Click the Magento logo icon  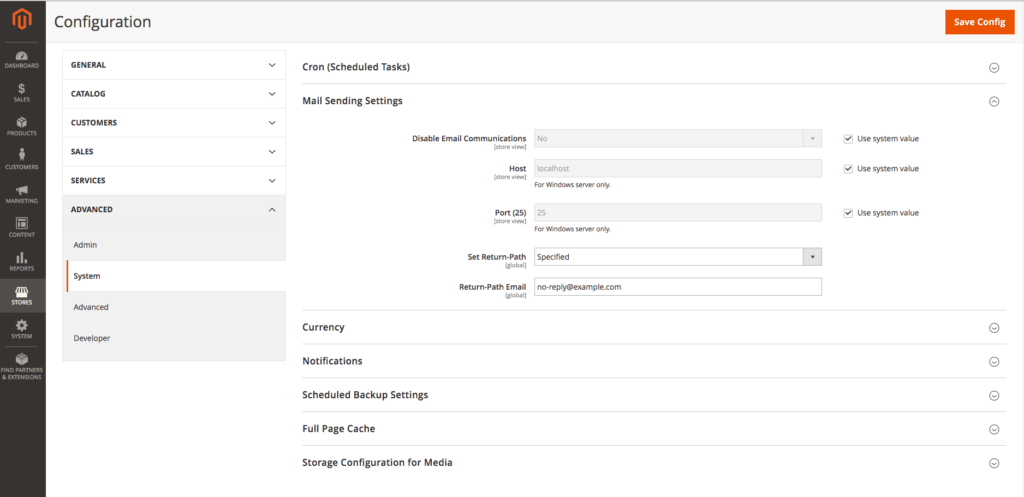(23, 20)
